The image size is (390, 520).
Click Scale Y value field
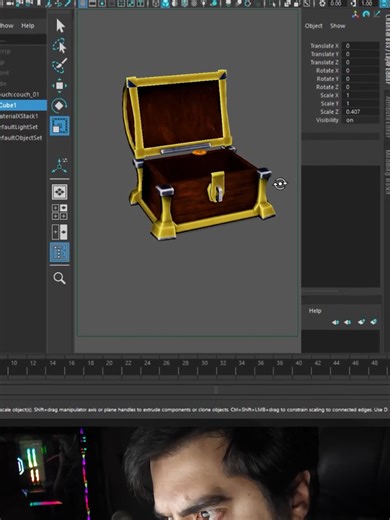click(x=361, y=104)
